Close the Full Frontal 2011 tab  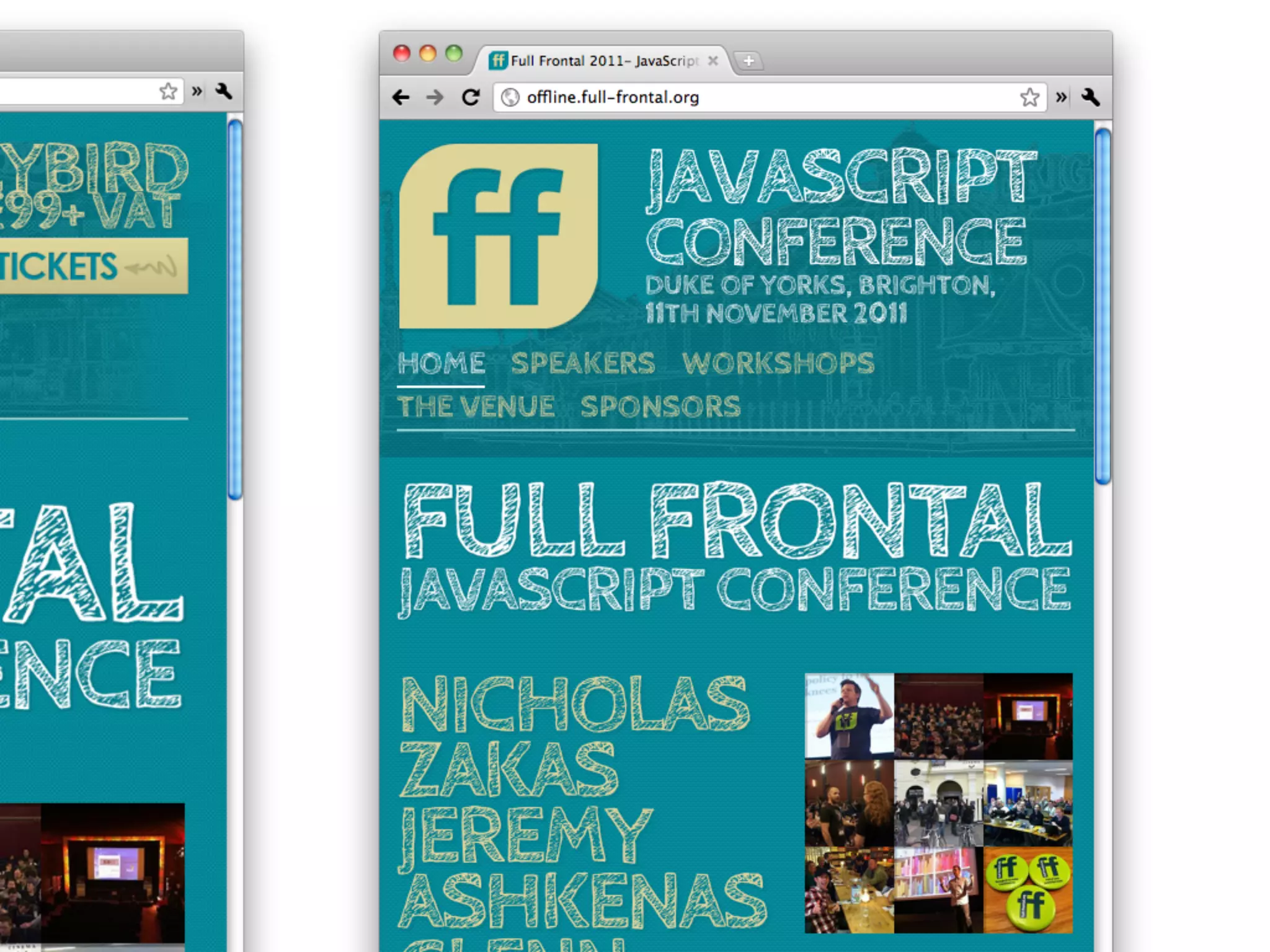pyautogui.click(x=713, y=61)
